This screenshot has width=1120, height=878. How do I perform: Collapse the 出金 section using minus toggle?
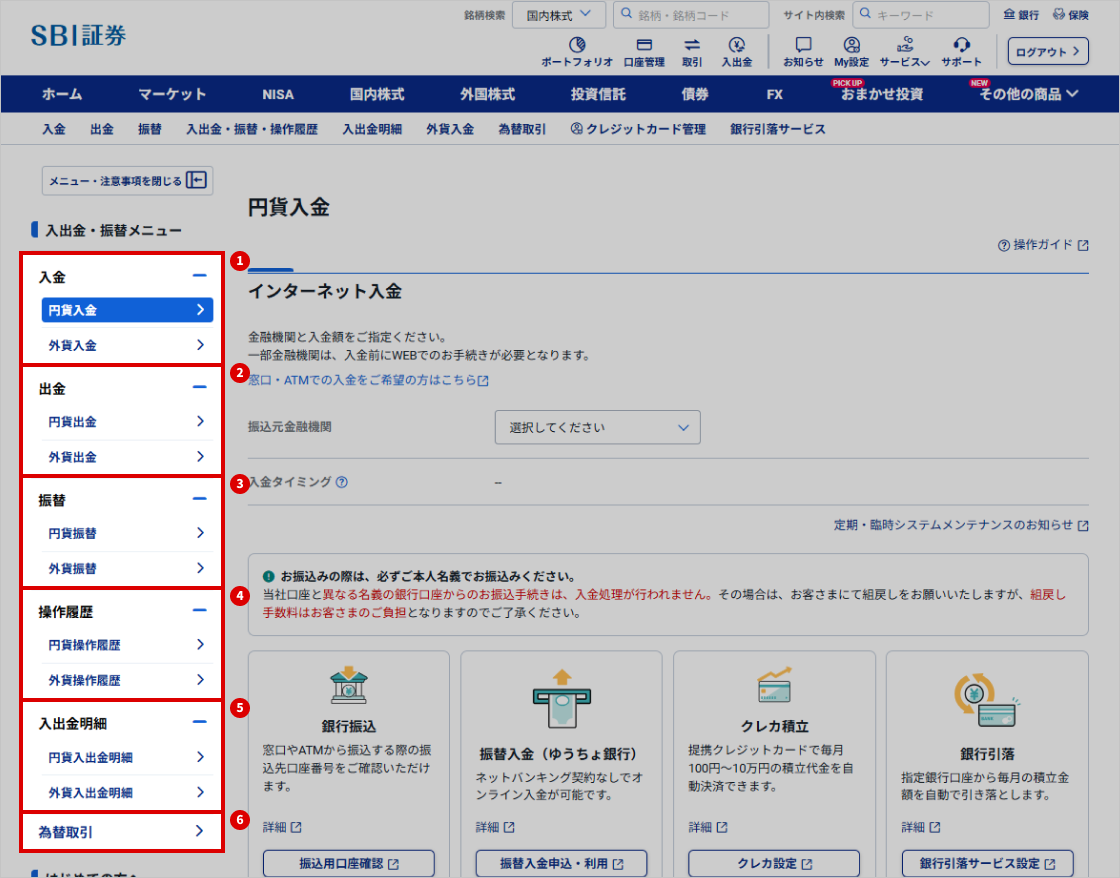(200, 388)
